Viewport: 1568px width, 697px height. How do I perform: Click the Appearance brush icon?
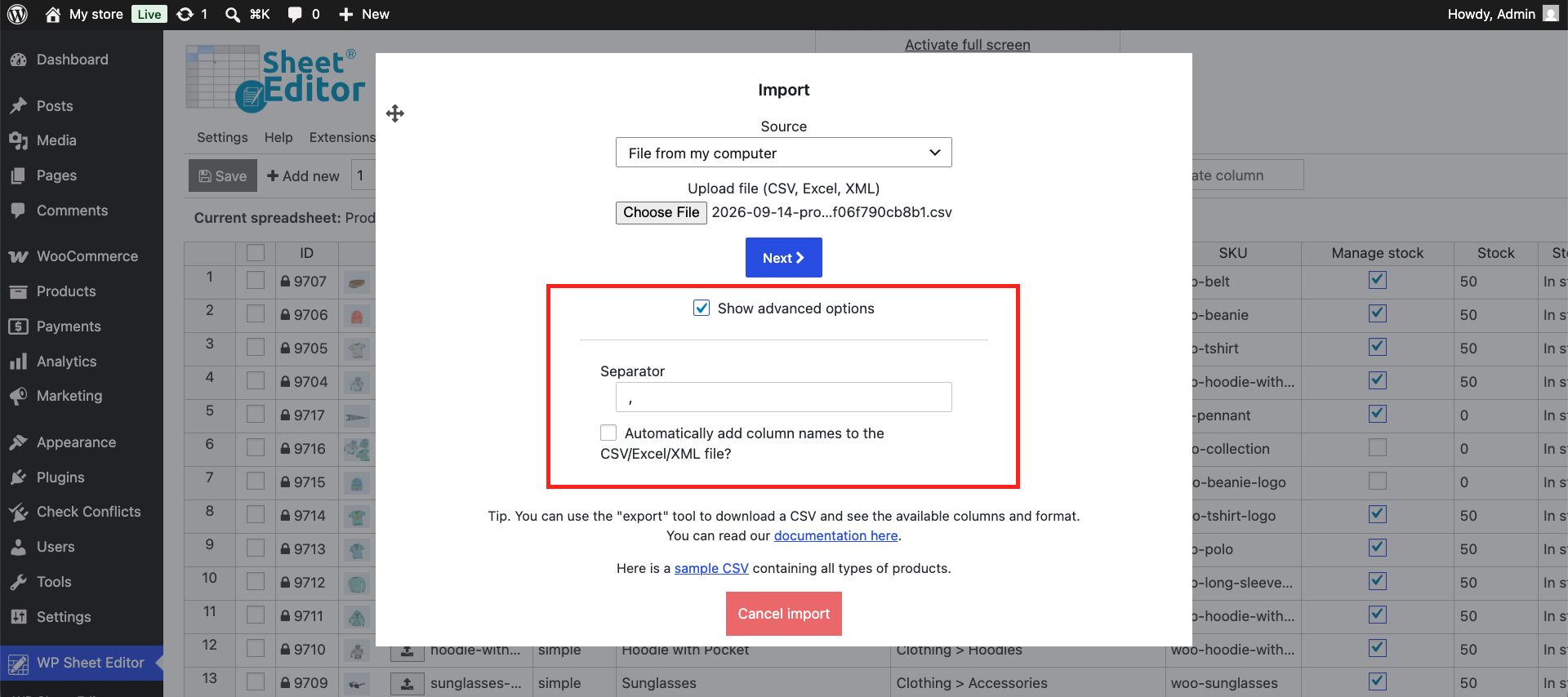(x=18, y=442)
